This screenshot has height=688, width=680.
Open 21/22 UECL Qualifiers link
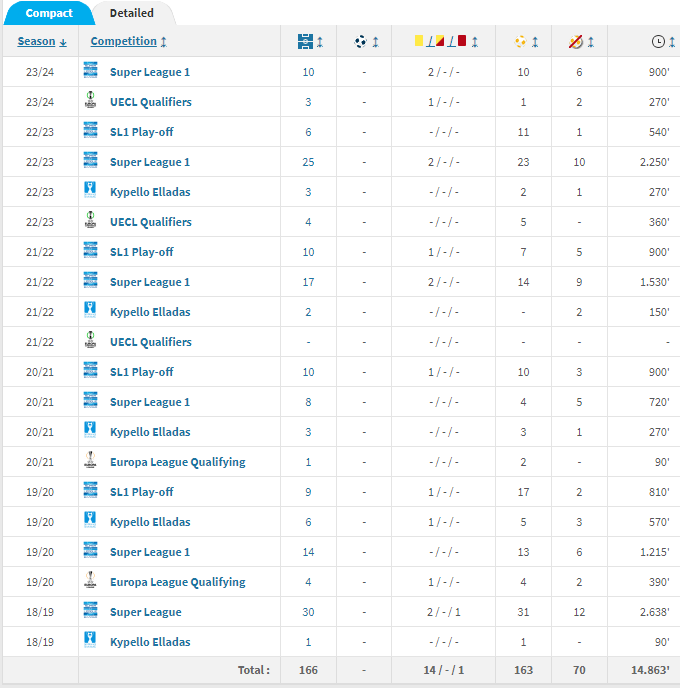(150, 342)
